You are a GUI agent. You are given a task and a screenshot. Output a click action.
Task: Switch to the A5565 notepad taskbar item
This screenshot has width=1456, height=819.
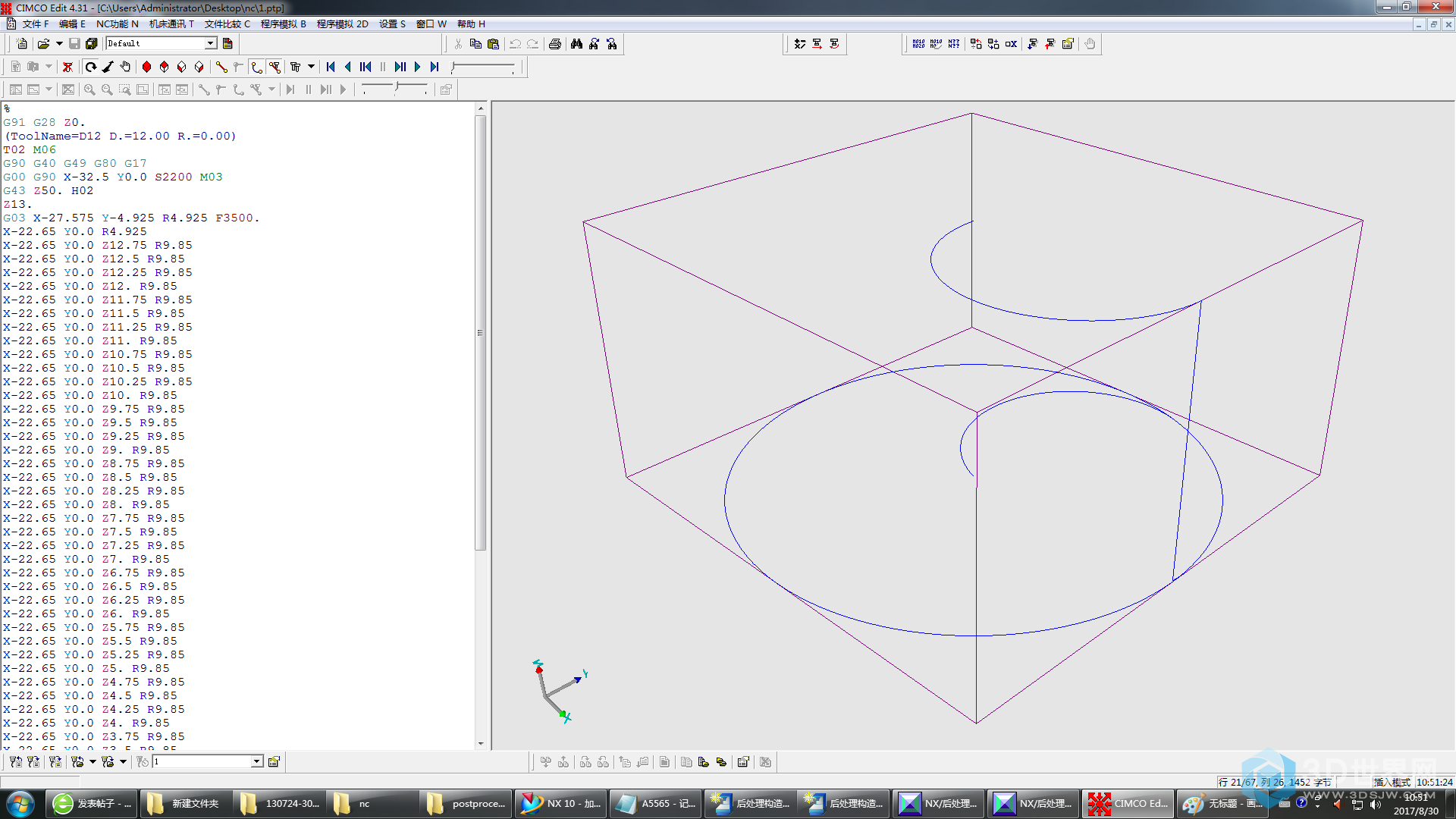point(655,803)
